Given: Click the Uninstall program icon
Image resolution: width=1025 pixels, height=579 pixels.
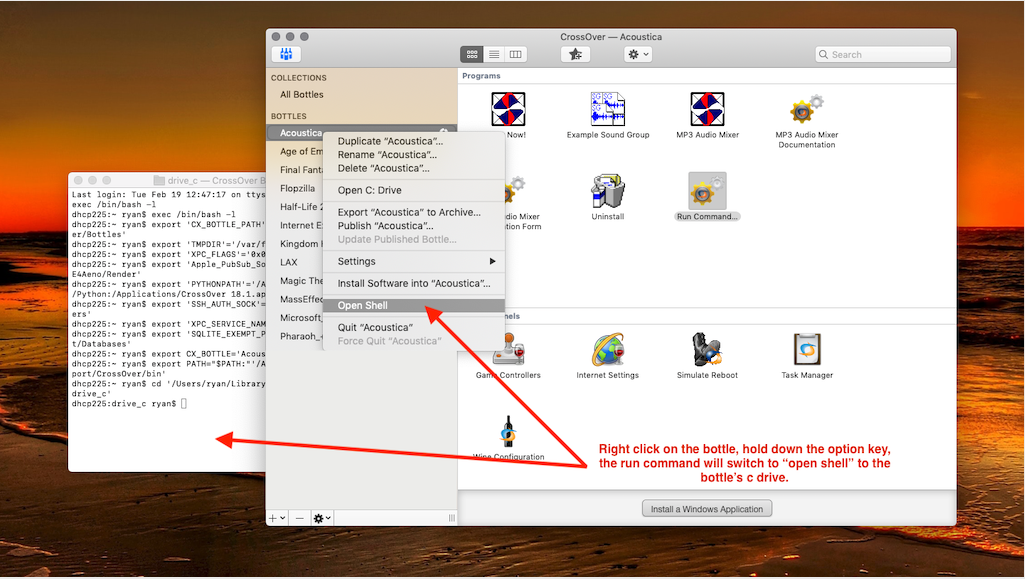Looking at the screenshot, I should 608,191.
